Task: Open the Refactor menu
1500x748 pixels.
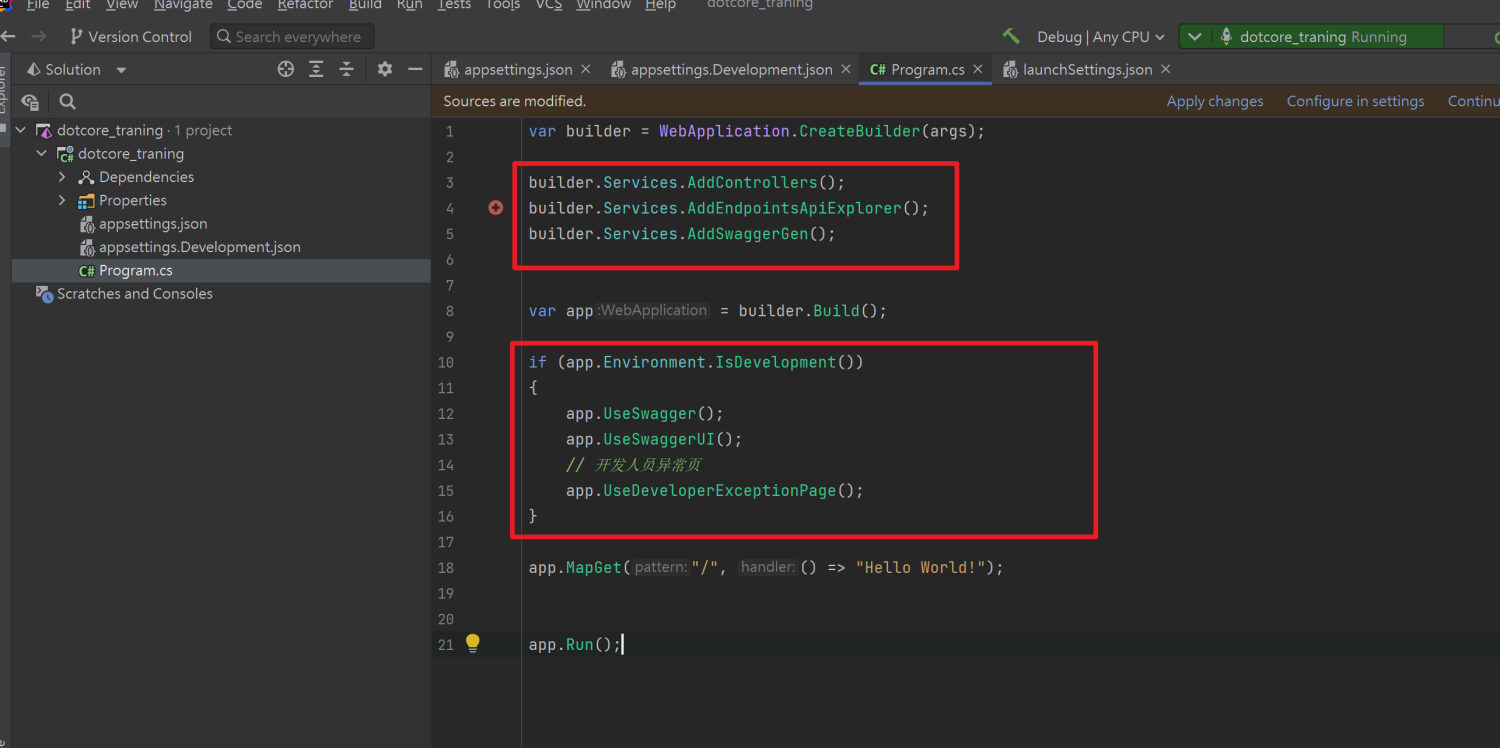Action: pos(305,5)
